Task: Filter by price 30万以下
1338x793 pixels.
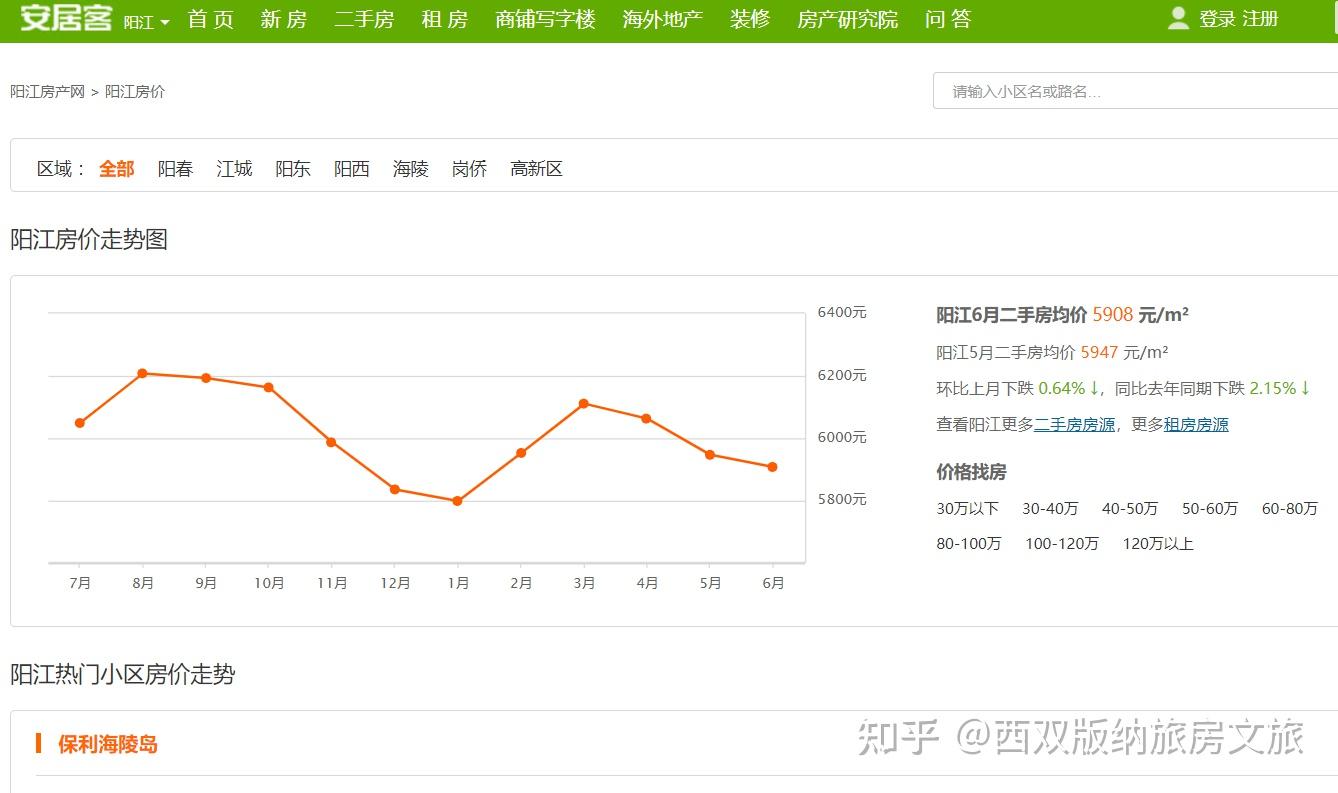Action: [968, 508]
